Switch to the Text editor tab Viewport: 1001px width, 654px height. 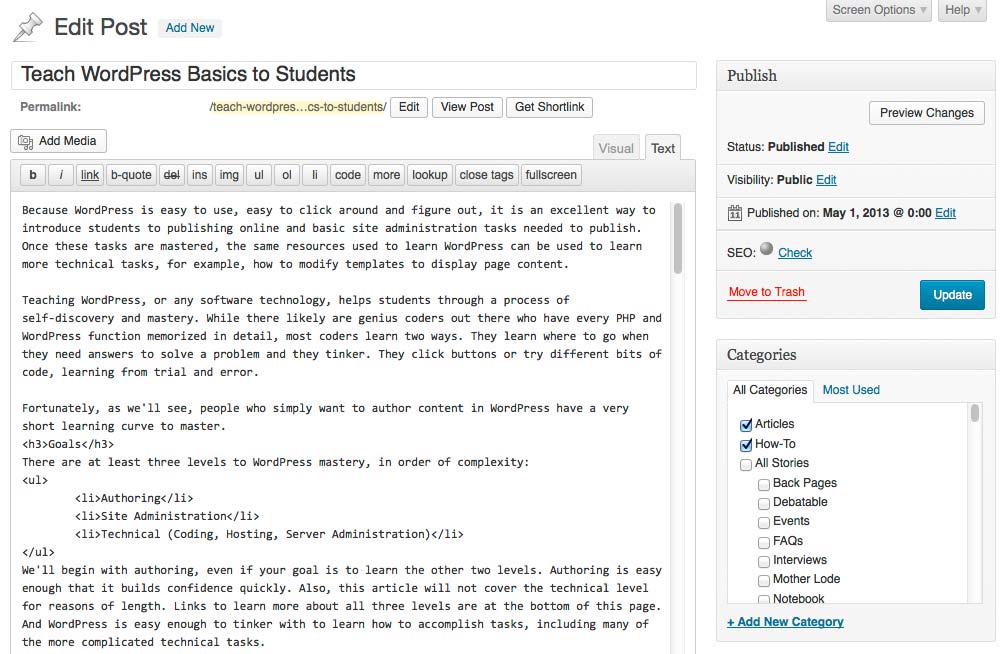click(663, 148)
